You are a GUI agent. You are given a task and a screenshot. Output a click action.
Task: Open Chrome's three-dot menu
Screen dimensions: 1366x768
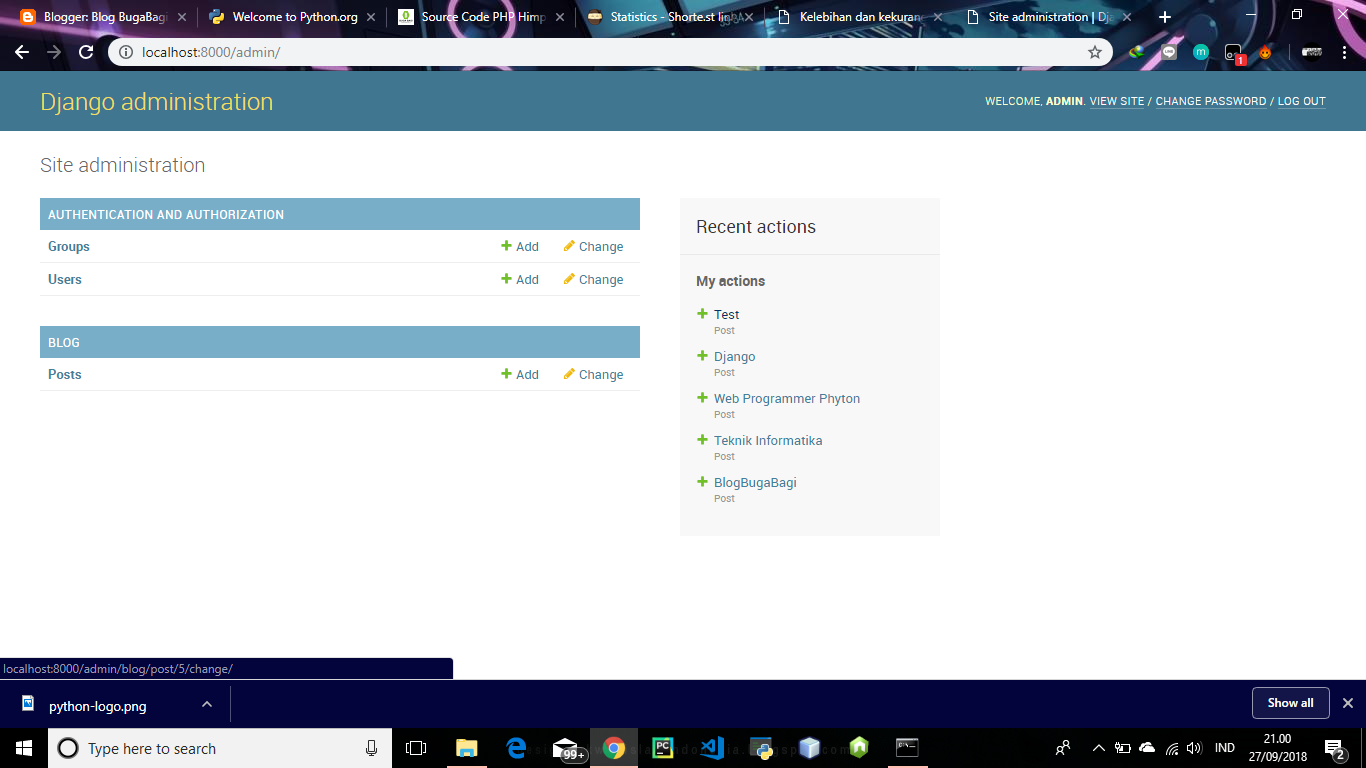click(1345, 52)
